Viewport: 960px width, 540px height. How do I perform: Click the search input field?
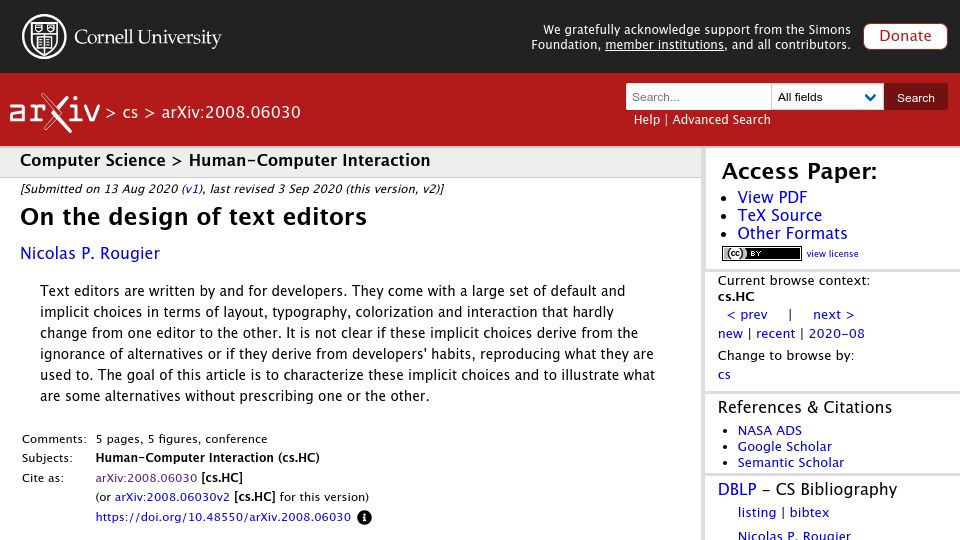pyautogui.click(x=699, y=97)
